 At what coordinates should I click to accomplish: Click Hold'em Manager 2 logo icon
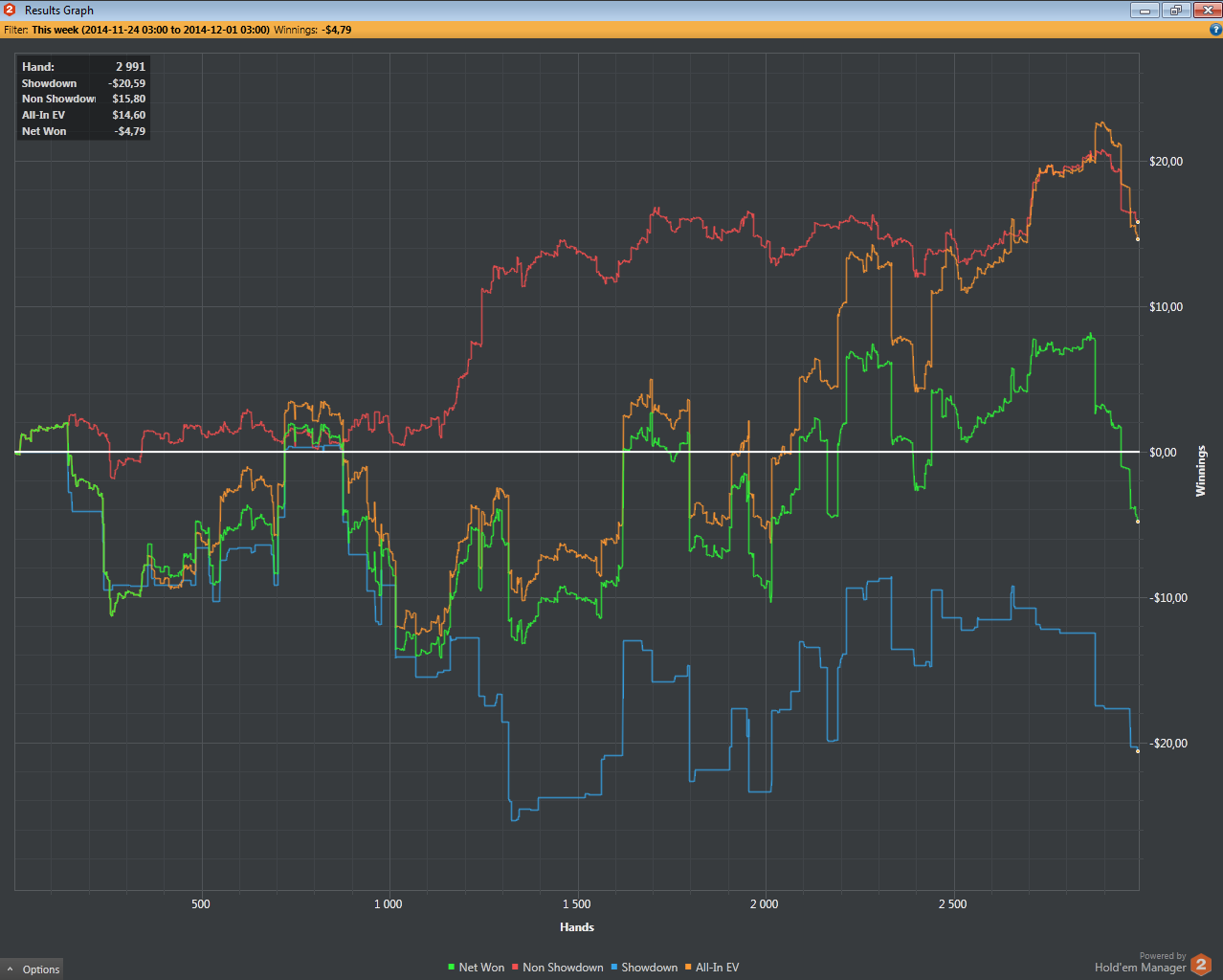(1201, 965)
